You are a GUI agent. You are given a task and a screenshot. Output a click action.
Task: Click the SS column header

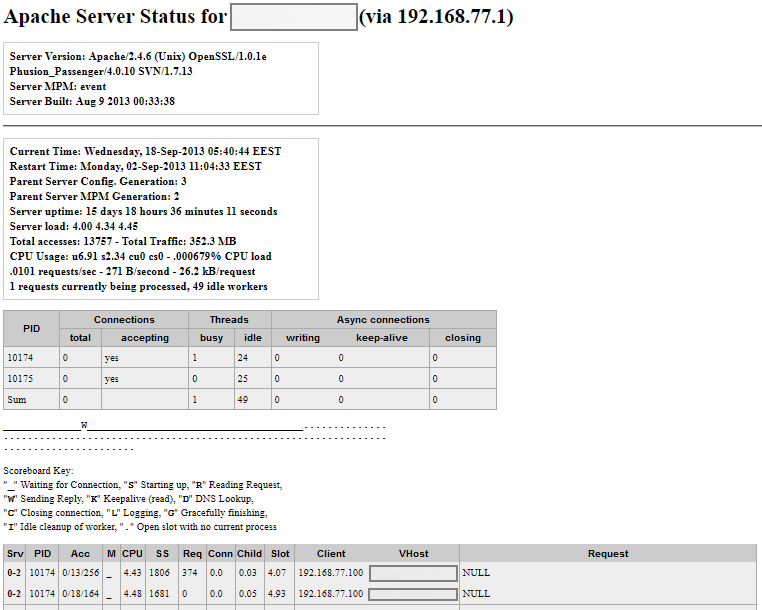coord(162,554)
